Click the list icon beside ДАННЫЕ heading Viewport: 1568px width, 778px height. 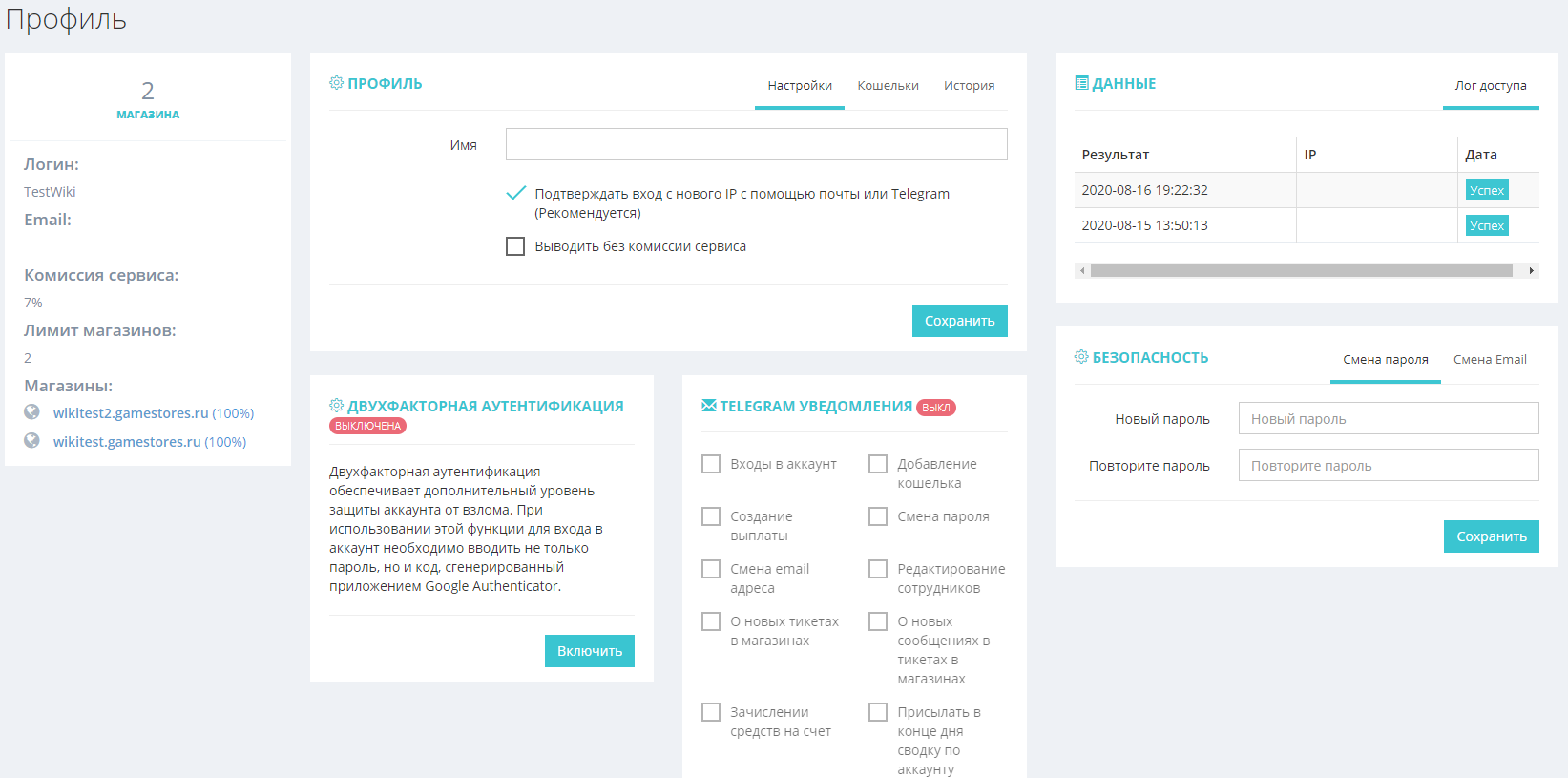[1081, 83]
